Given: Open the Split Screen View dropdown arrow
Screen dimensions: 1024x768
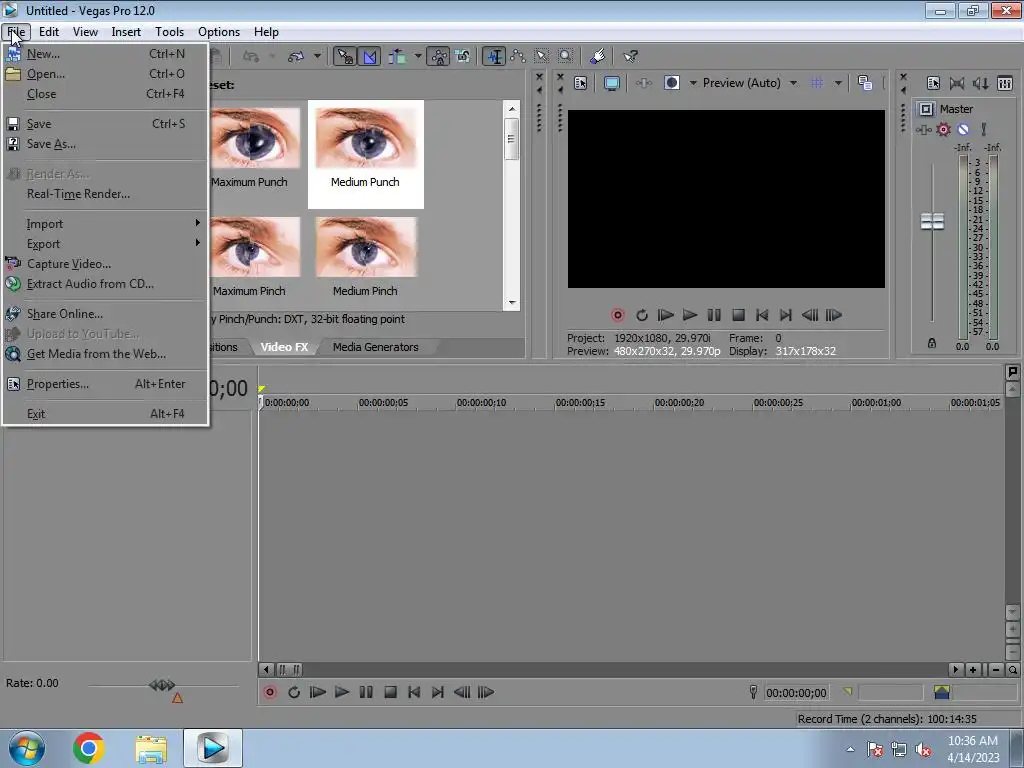Looking at the screenshot, I should pos(693,83).
